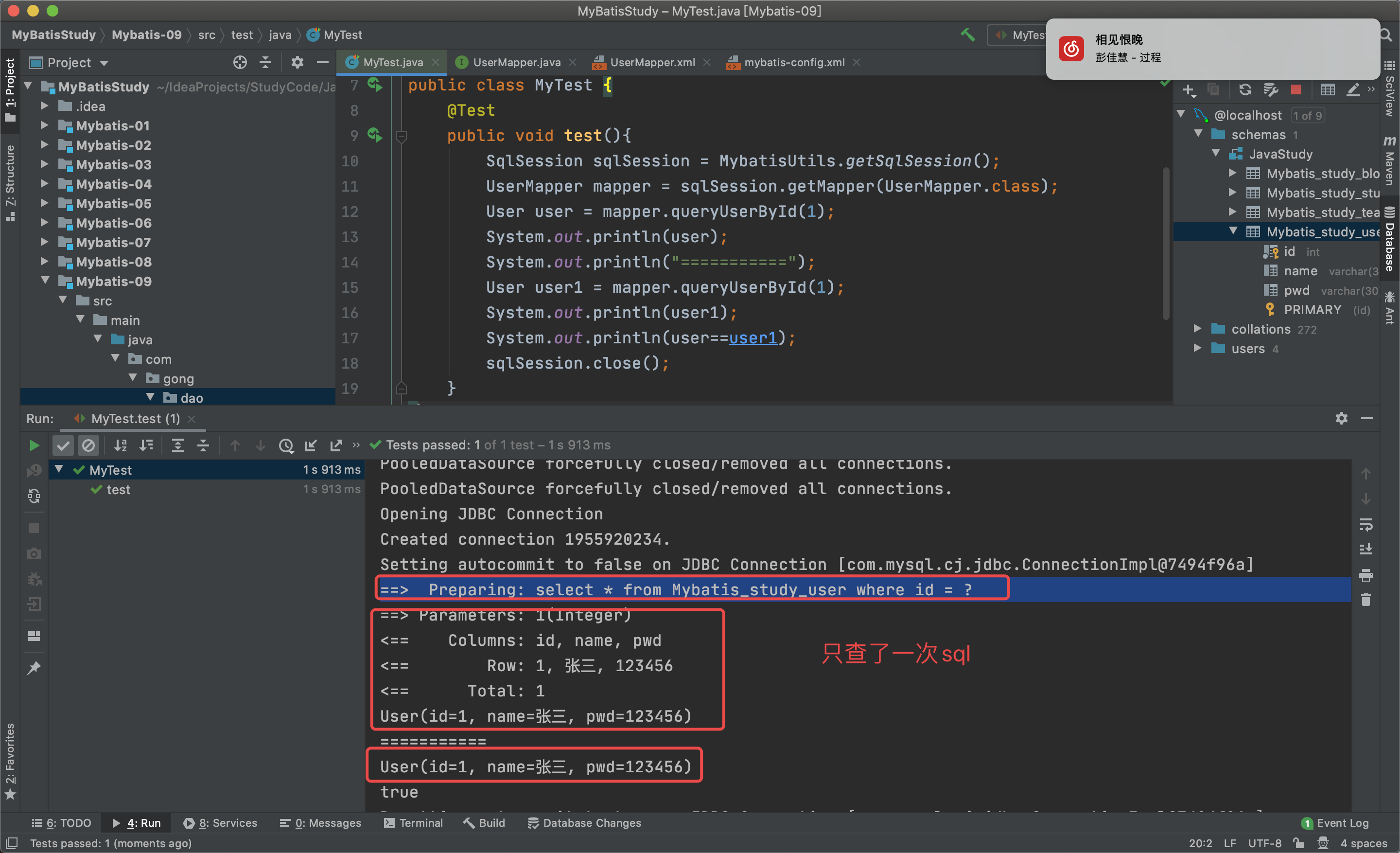Open Project view dropdown arrow
The height and width of the screenshot is (853, 1400).
coord(104,63)
